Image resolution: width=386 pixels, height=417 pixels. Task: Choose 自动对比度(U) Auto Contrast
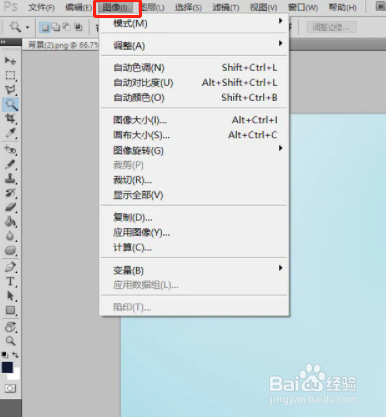pyautogui.click(x=194, y=83)
